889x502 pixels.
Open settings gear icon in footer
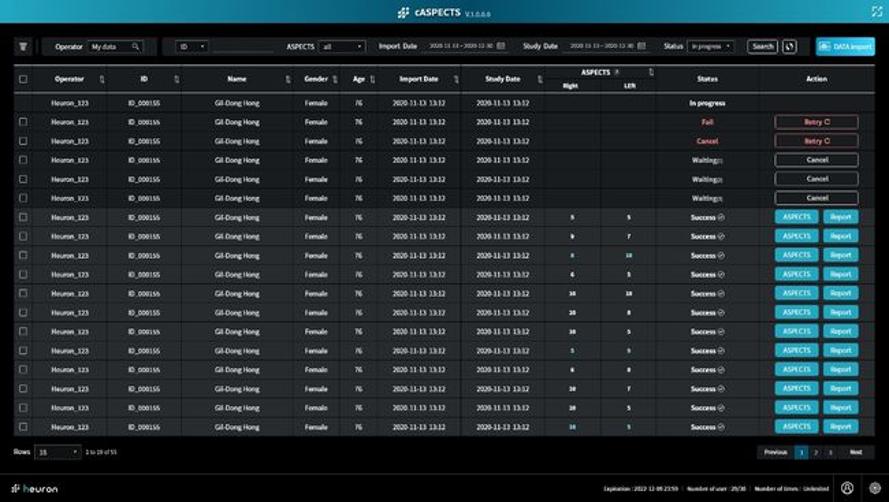875,488
